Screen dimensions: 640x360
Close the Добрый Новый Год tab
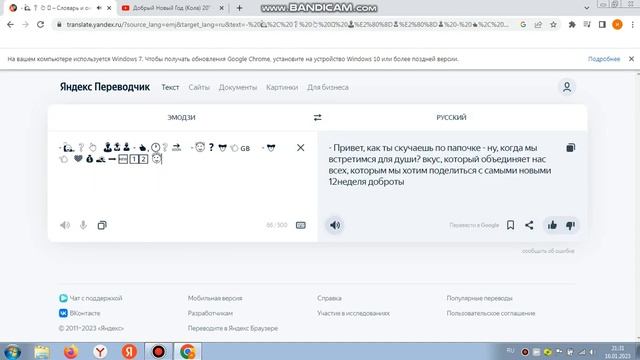[x=222, y=8]
